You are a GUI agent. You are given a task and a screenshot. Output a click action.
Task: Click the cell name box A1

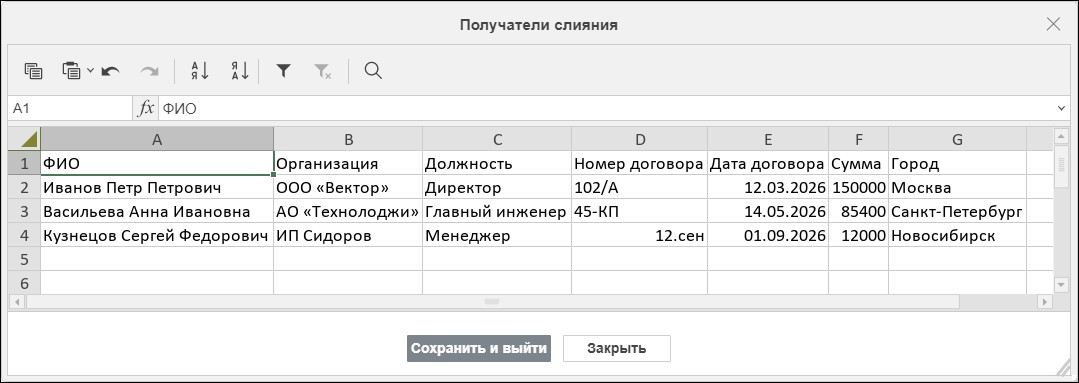click(x=70, y=109)
